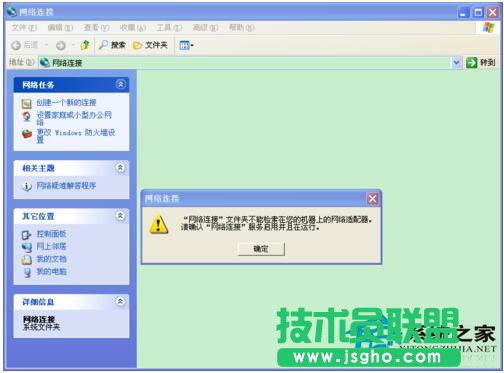
Task: Close the 网络连接 error dialog with X
Action: (x=372, y=199)
